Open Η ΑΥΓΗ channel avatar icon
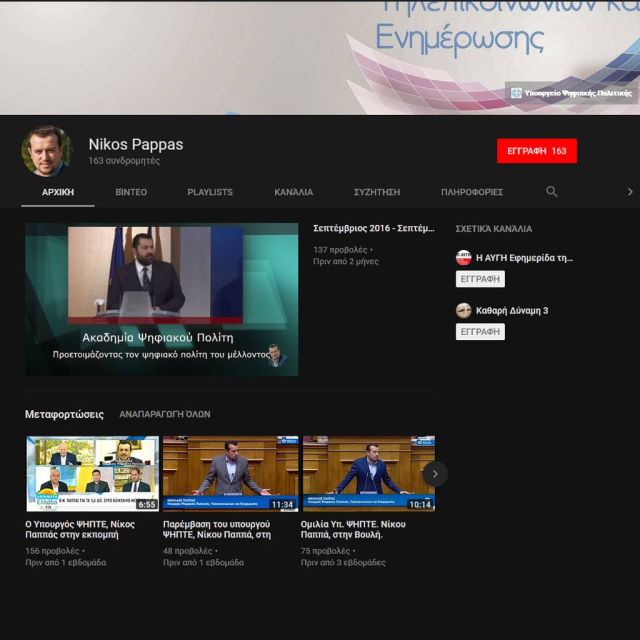 click(x=463, y=257)
